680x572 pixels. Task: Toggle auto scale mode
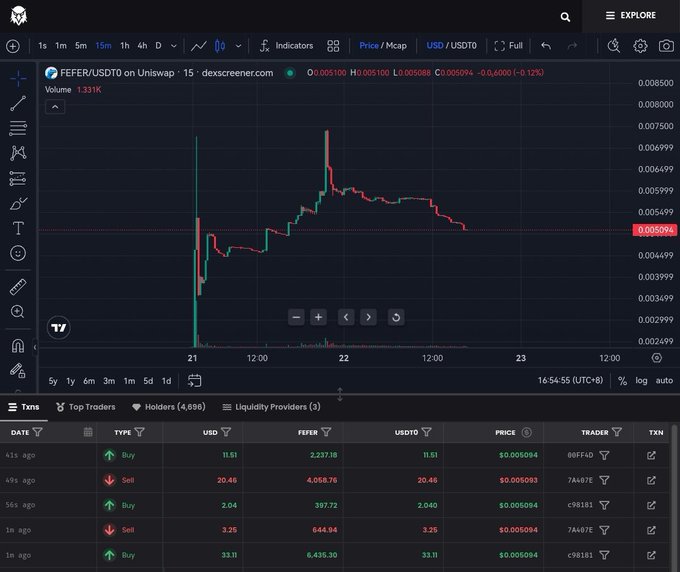coord(664,380)
